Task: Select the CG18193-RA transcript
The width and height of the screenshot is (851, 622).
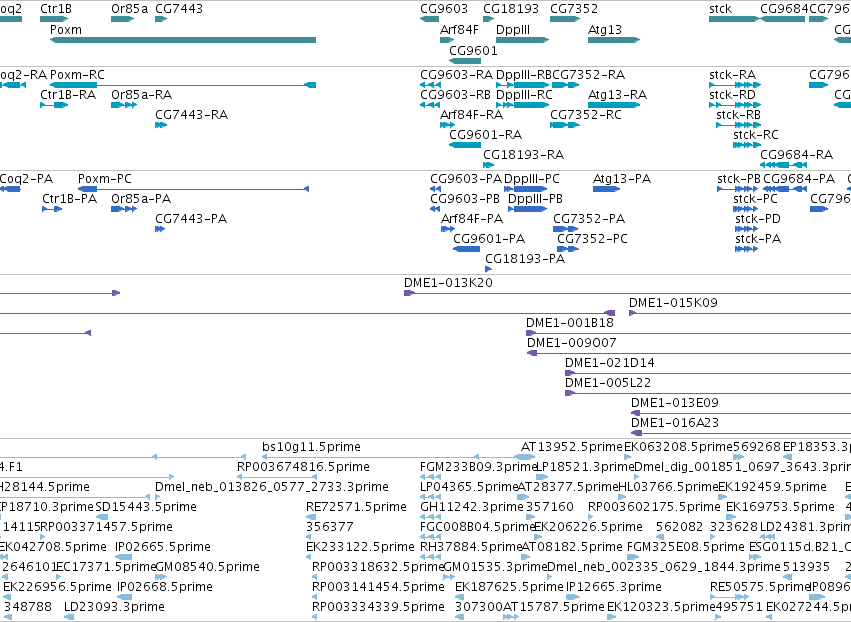Action: click(x=488, y=165)
